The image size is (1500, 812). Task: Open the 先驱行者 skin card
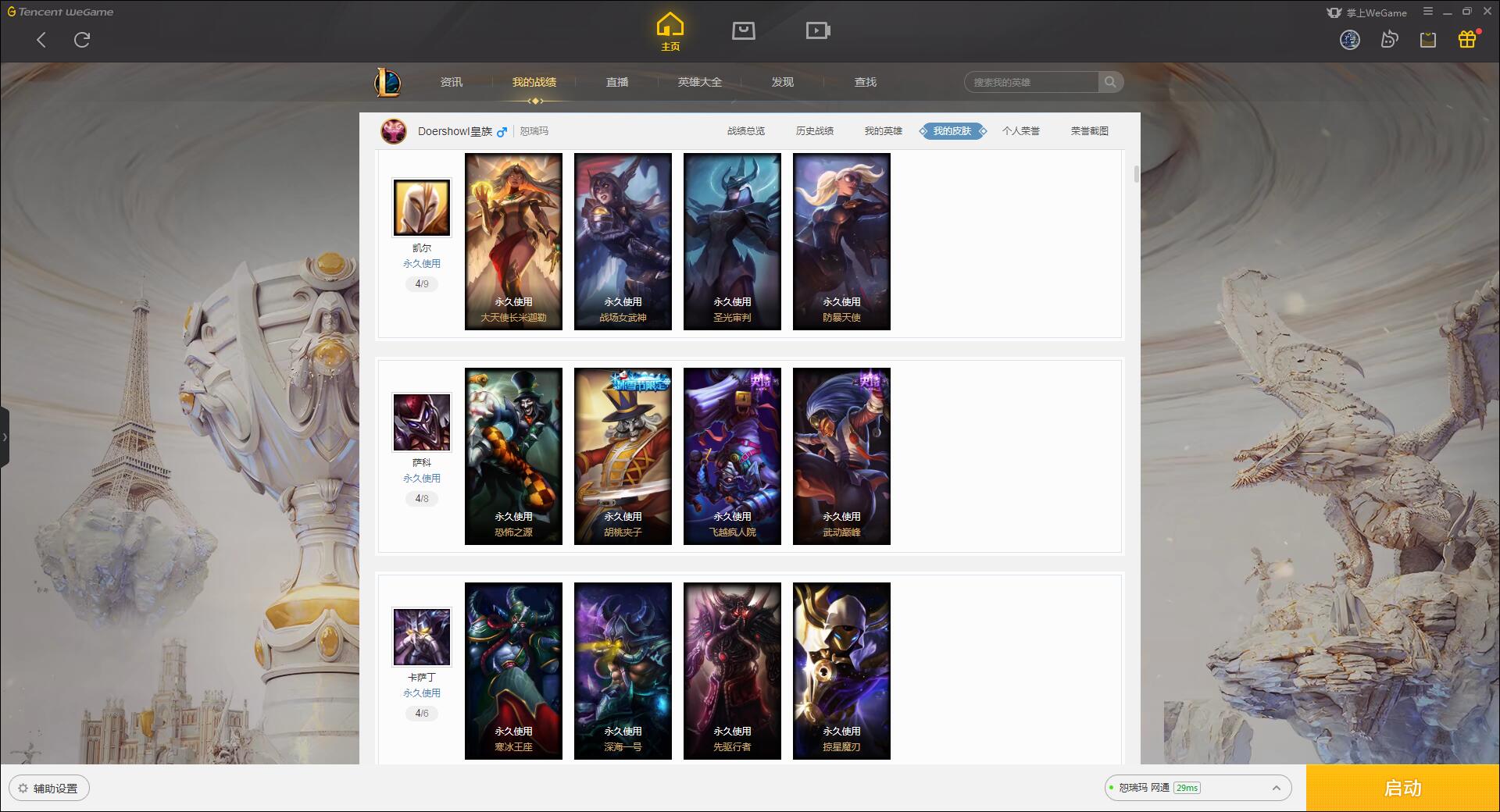pos(732,671)
